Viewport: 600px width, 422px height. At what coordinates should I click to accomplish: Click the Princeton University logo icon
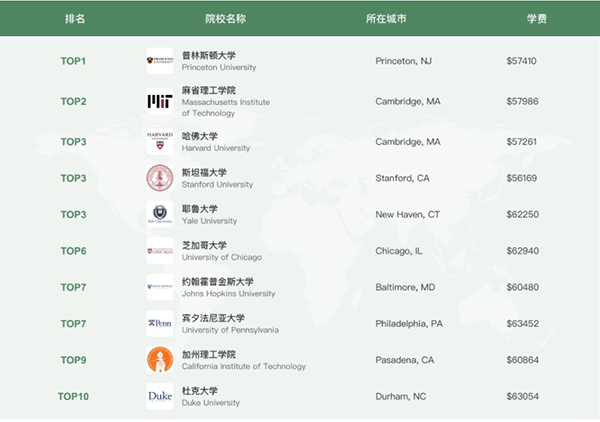pyautogui.click(x=160, y=61)
